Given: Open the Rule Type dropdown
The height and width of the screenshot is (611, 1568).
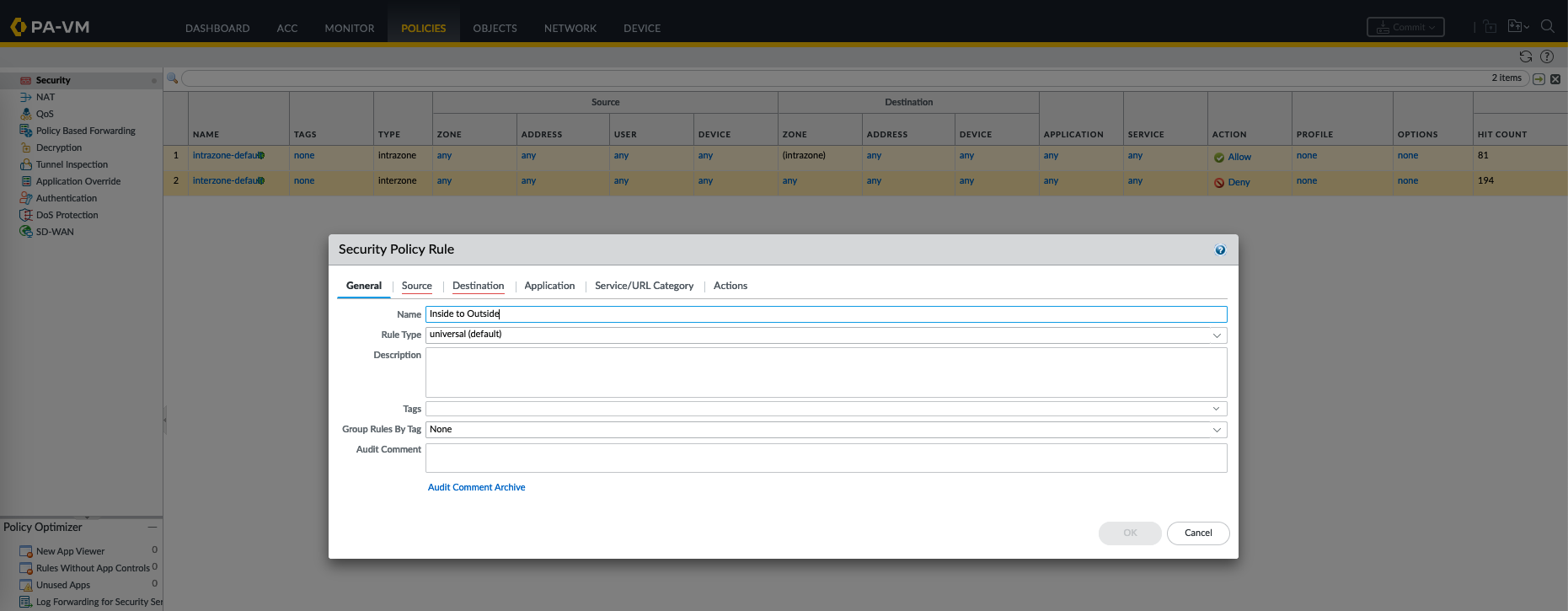Looking at the screenshot, I should [x=1216, y=335].
